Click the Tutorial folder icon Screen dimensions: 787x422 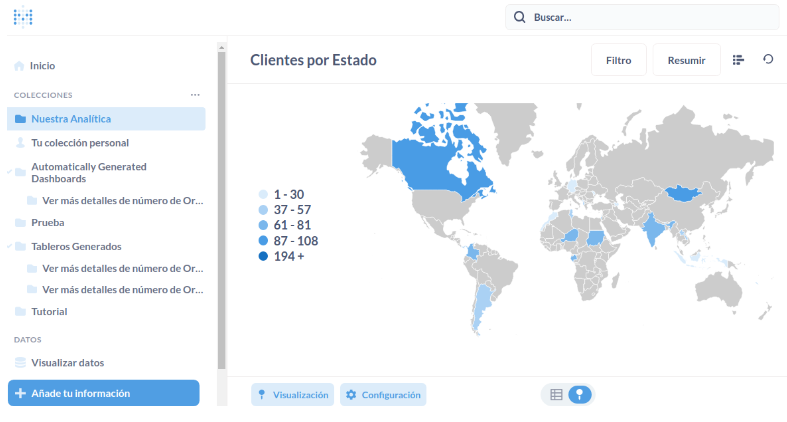(x=20, y=311)
